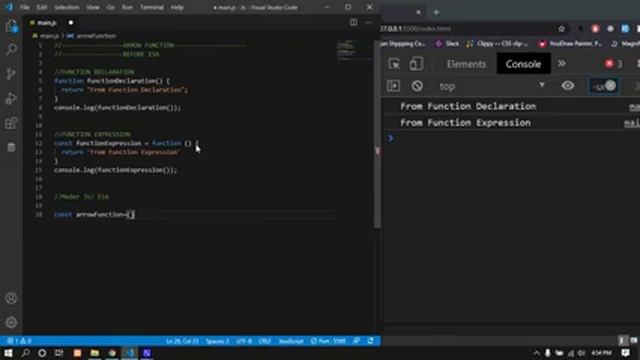Open the Slack bookmark
The height and width of the screenshot is (360, 640).
(447, 43)
